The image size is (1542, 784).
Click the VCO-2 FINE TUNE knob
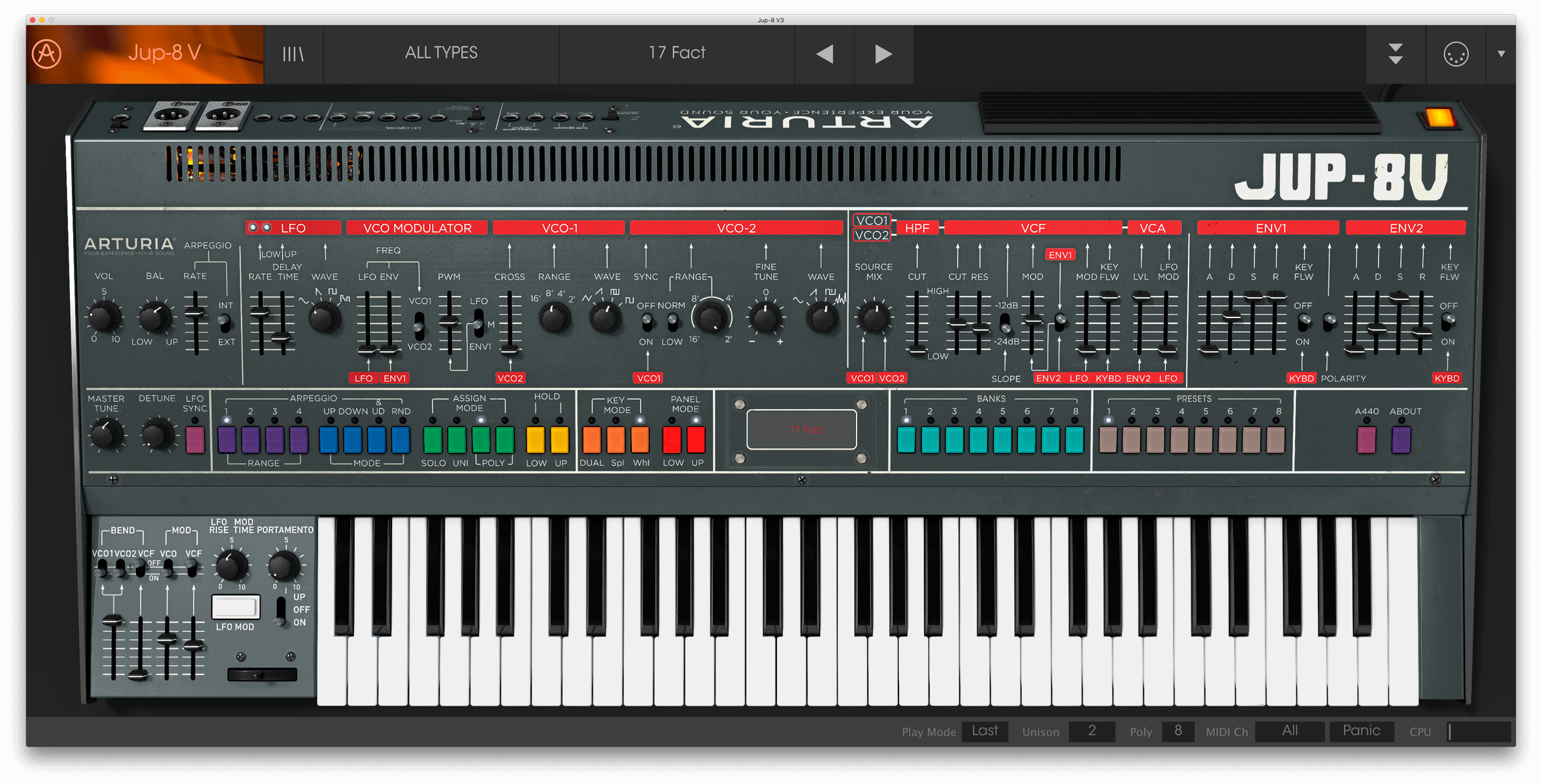point(765,318)
